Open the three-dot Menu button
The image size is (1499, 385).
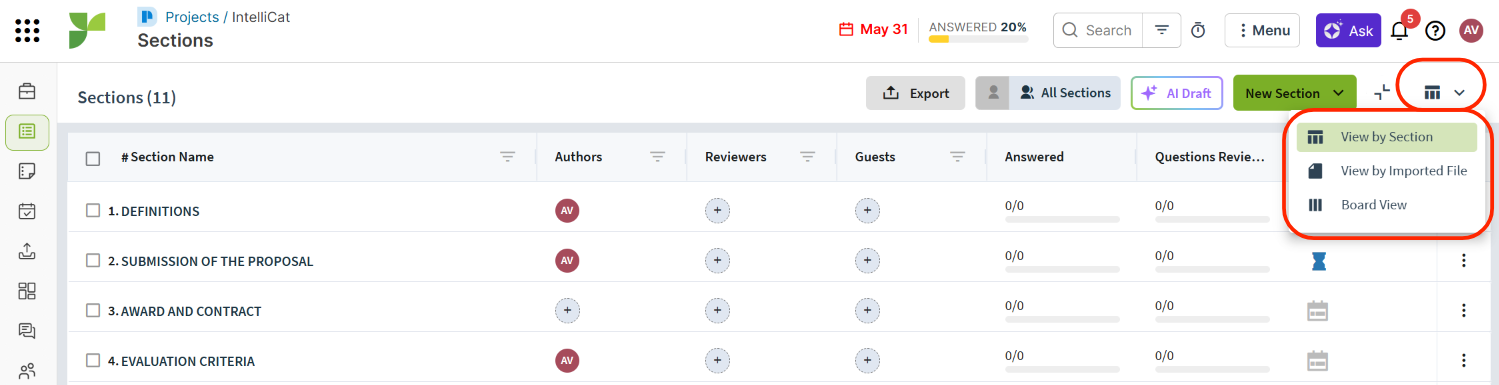pos(1262,30)
